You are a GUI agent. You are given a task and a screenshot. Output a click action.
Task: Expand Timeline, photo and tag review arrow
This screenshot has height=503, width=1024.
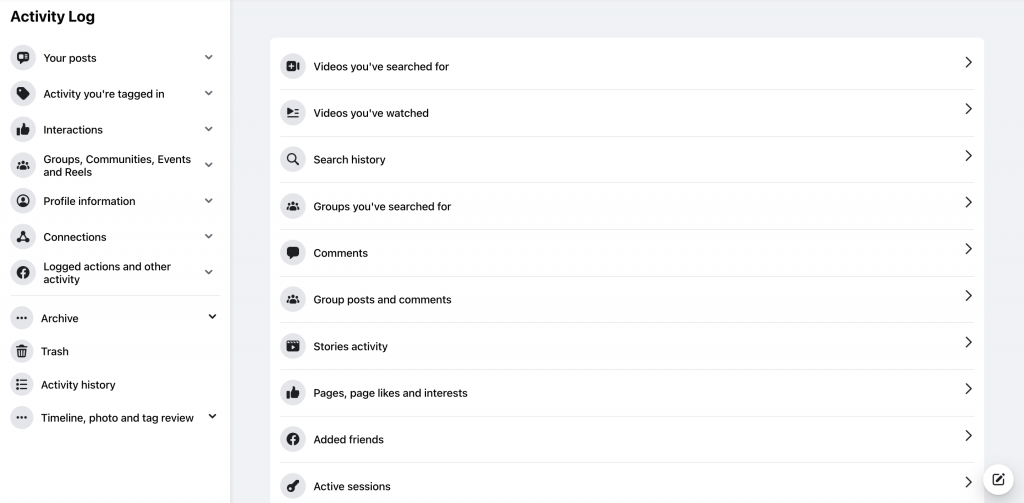212,417
